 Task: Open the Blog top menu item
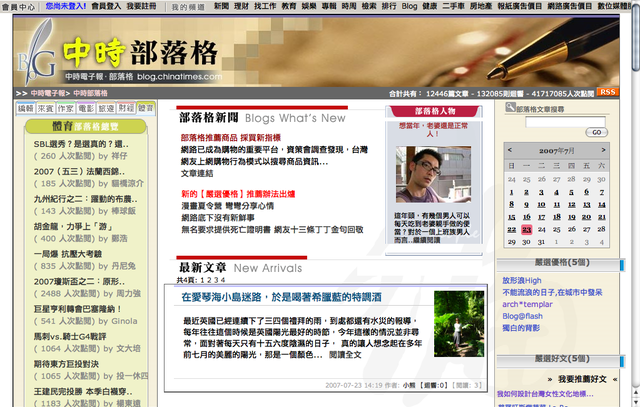(x=409, y=6)
